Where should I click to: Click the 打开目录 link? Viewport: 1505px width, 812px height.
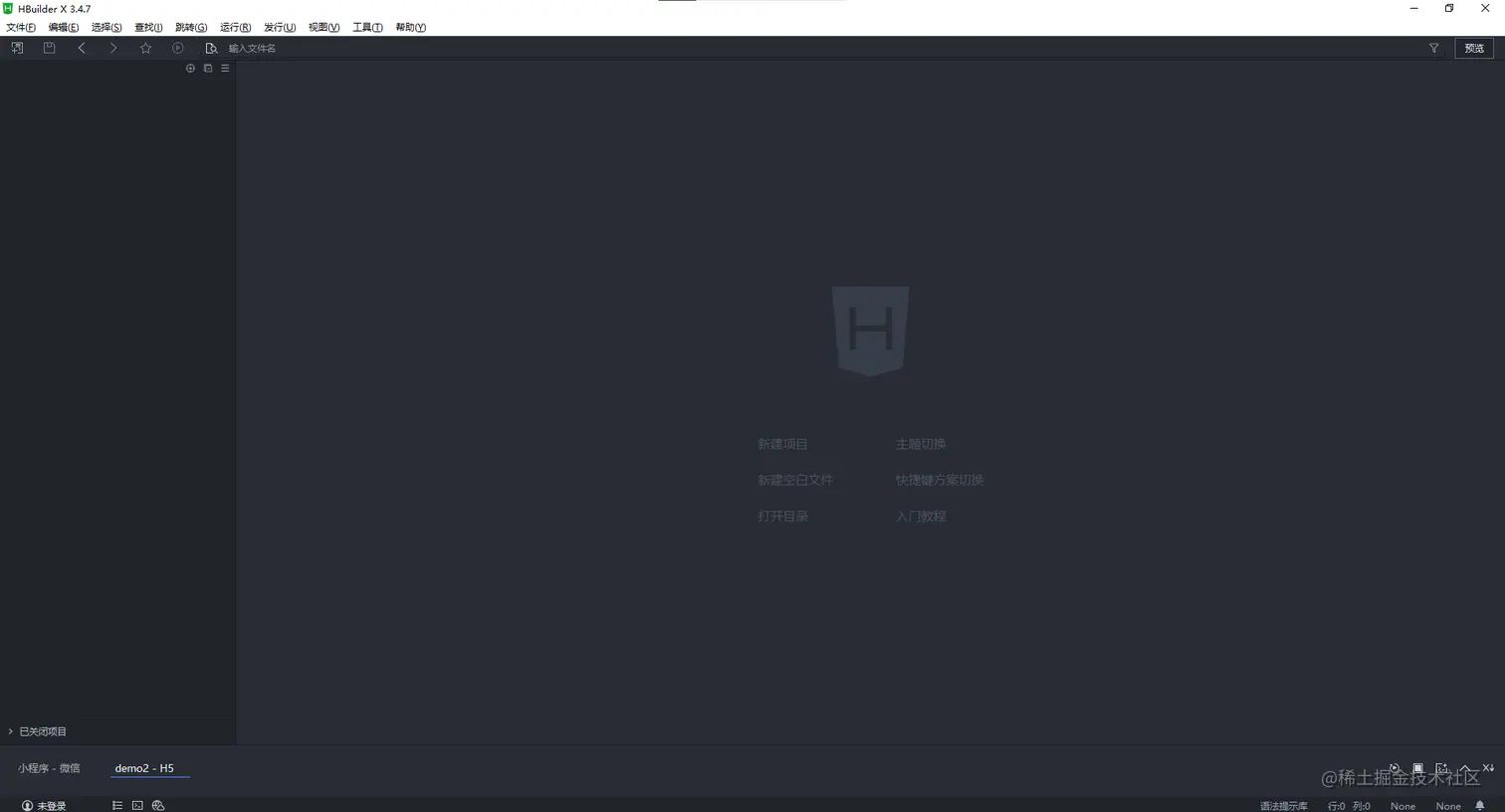pos(782,516)
